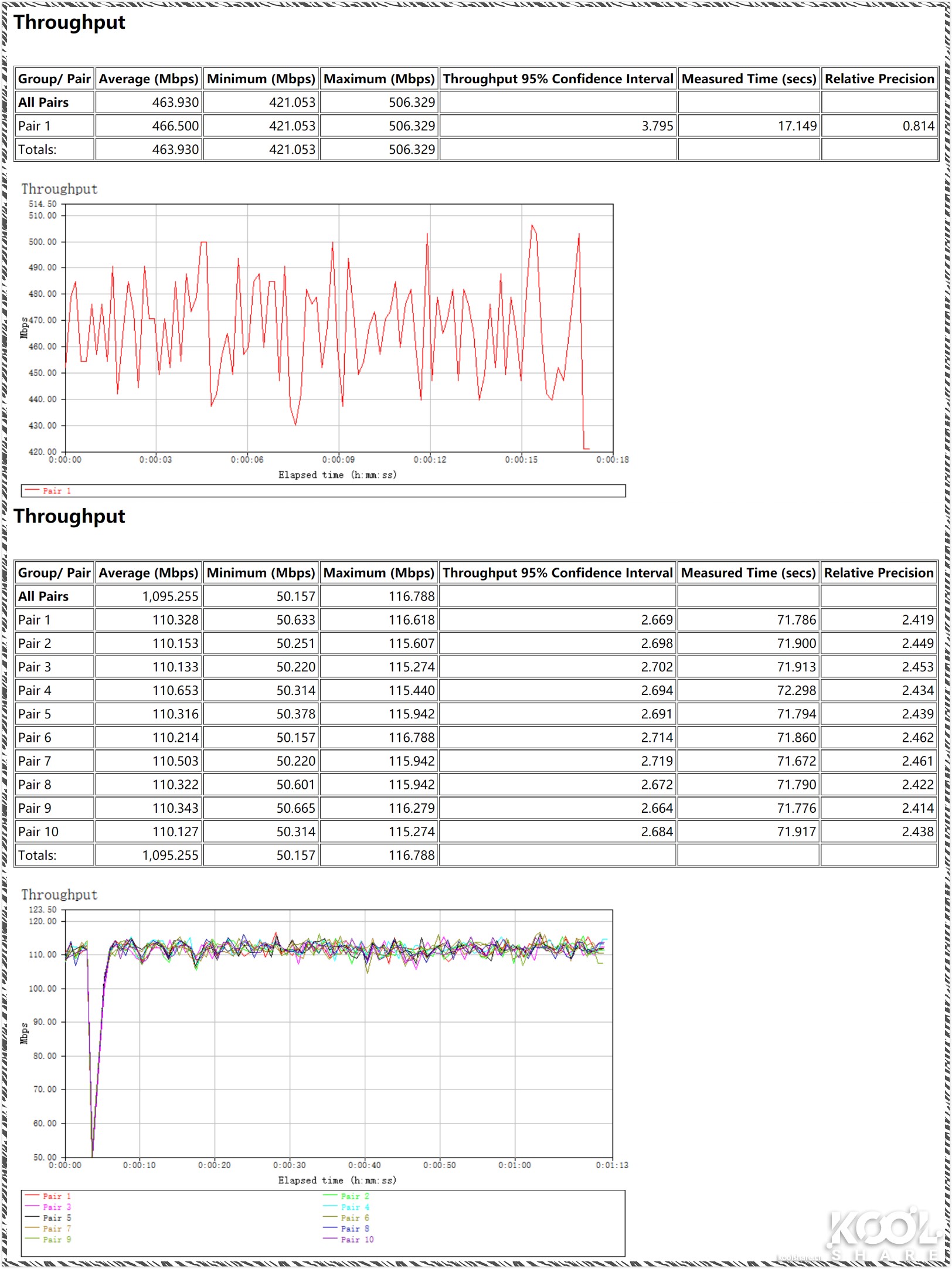Click the blue Pair 8 legend line
The height and width of the screenshot is (1269, 952).
coord(330,1228)
